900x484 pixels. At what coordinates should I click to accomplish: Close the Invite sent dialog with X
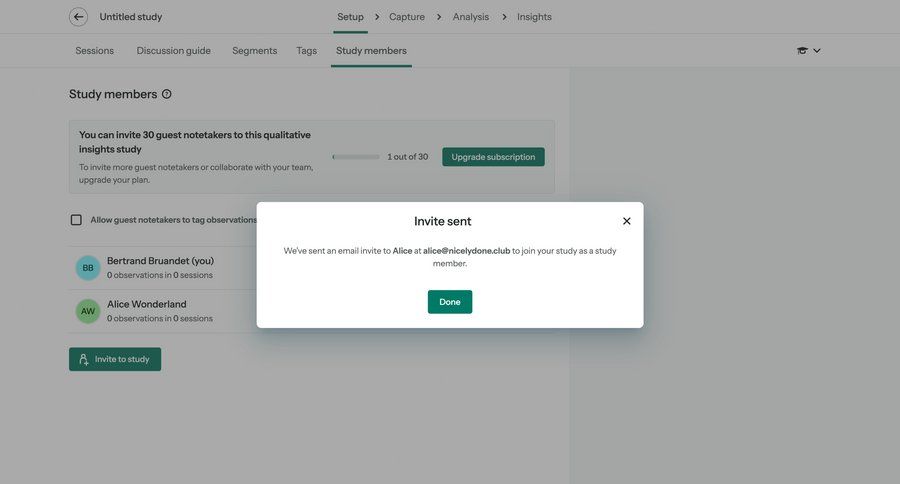click(x=627, y=221)
